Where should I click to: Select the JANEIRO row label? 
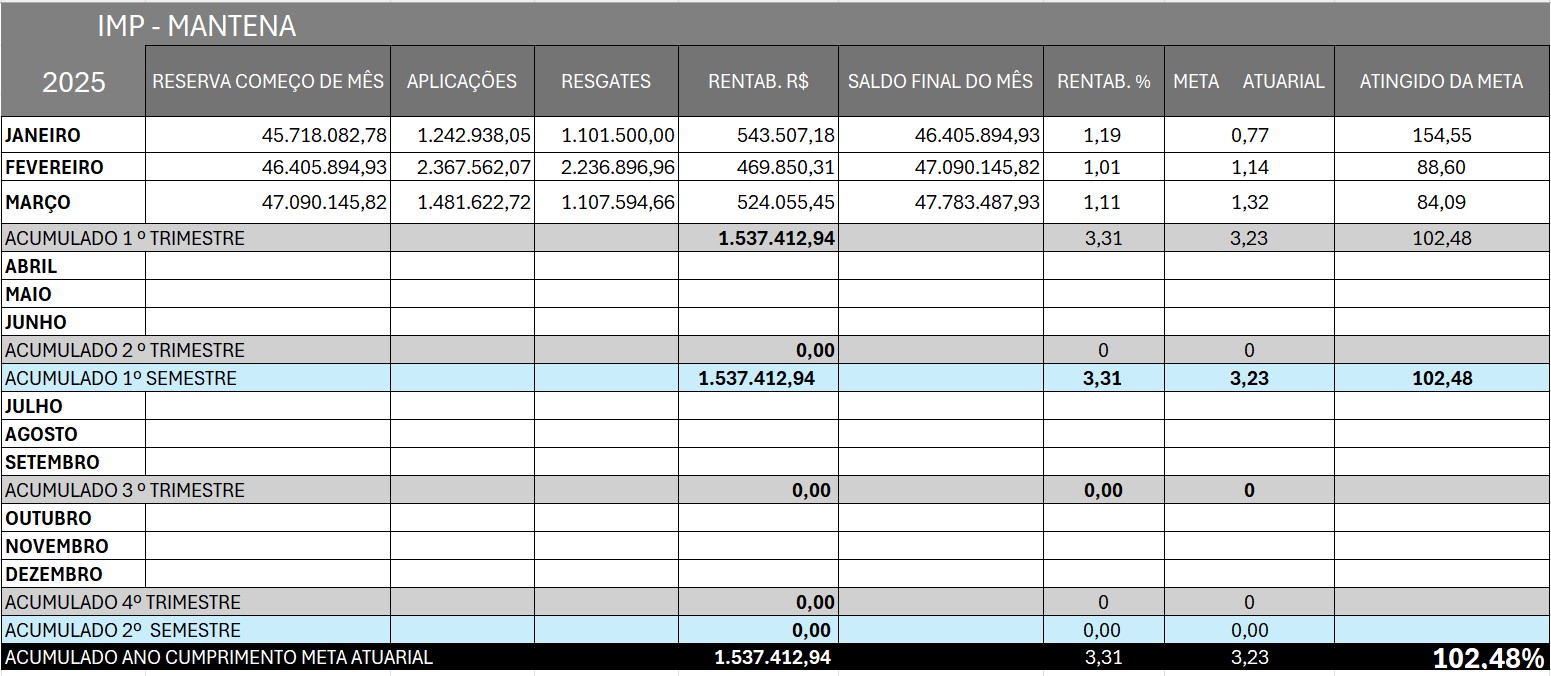pos(43,135)
